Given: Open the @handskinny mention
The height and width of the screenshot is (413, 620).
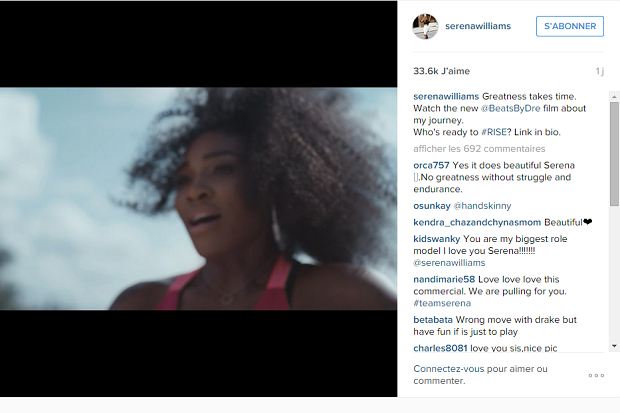Looking at the screenshot, I should (482, 206).
